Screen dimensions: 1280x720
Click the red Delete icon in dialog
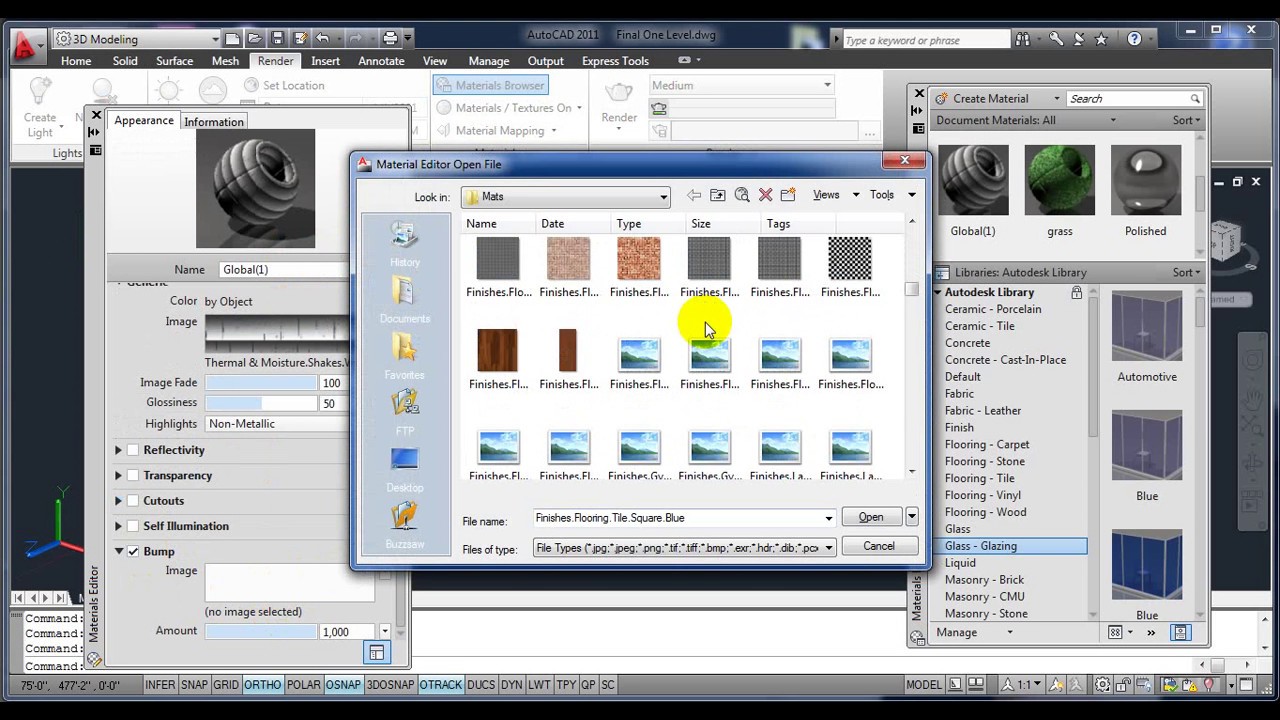coord(765,195)
